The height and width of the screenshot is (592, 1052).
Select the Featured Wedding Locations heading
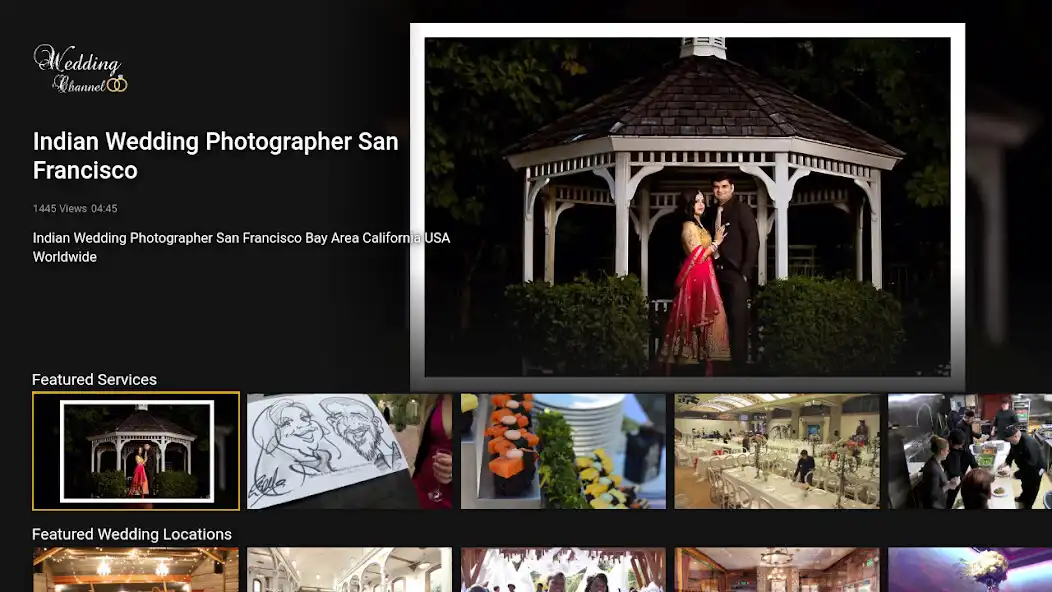click(131, 534)
